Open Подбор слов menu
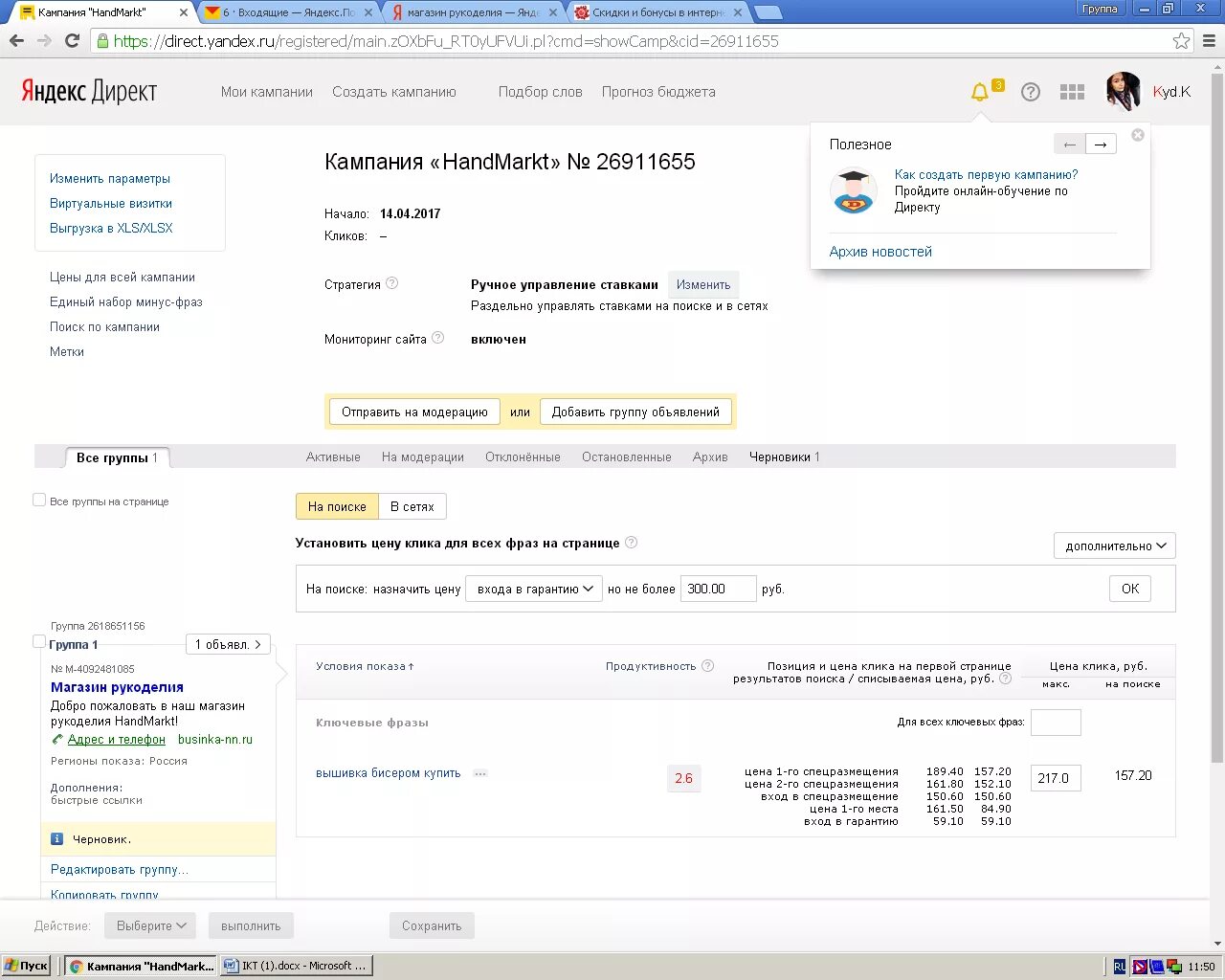The height and width of the screenshot is (980, 1225). coord(541,92)
